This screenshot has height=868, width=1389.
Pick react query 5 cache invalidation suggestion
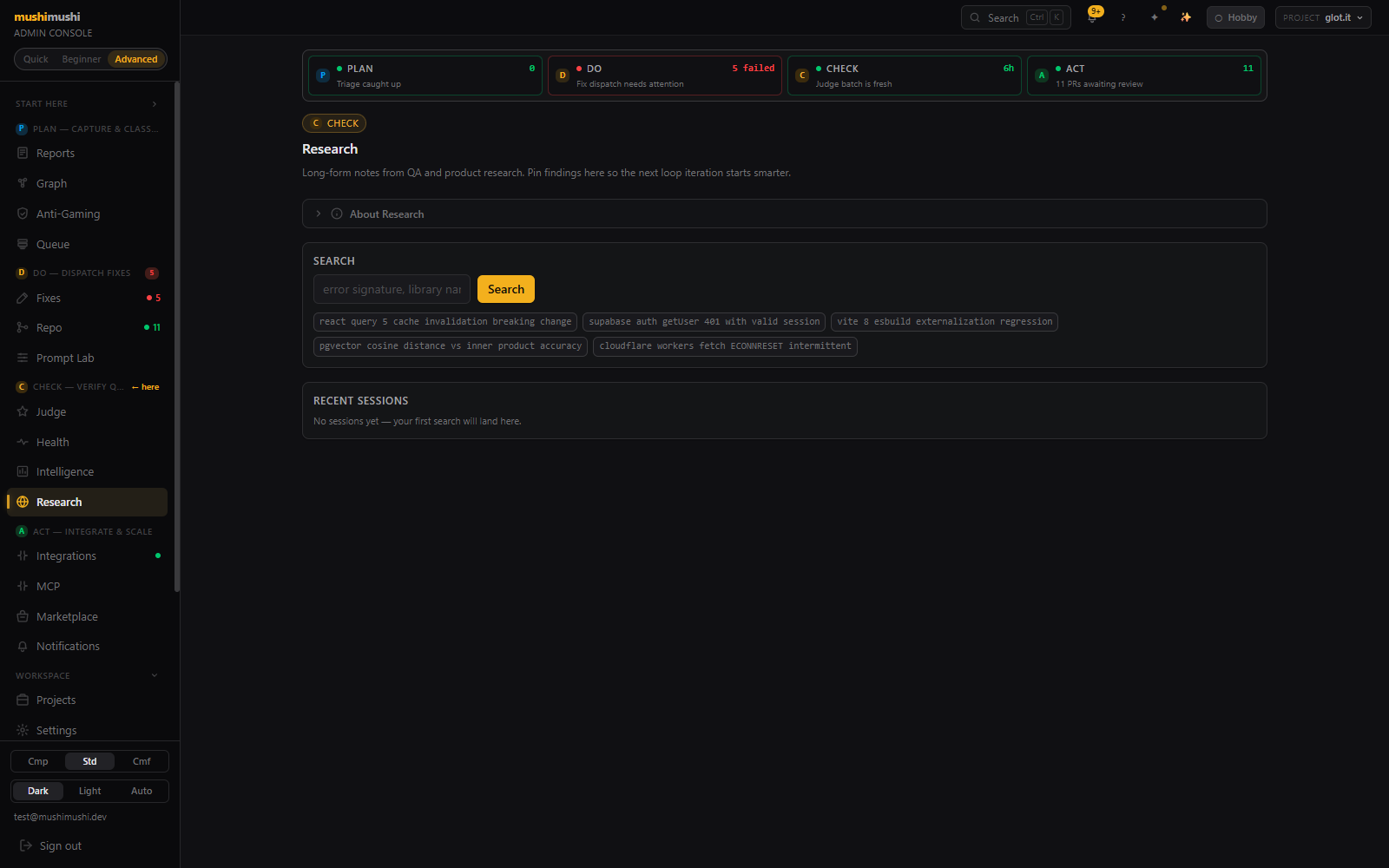(445, 321)
